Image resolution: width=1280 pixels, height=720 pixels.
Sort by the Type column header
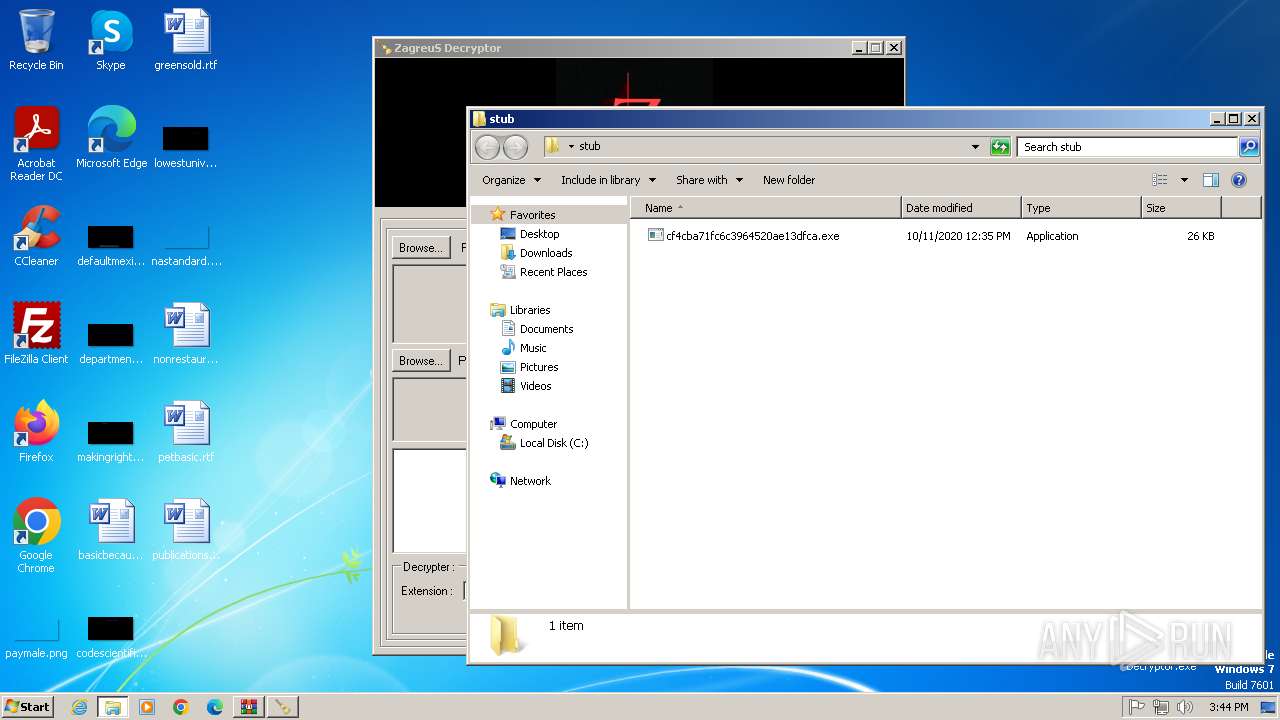click(x=1081, y=208)
